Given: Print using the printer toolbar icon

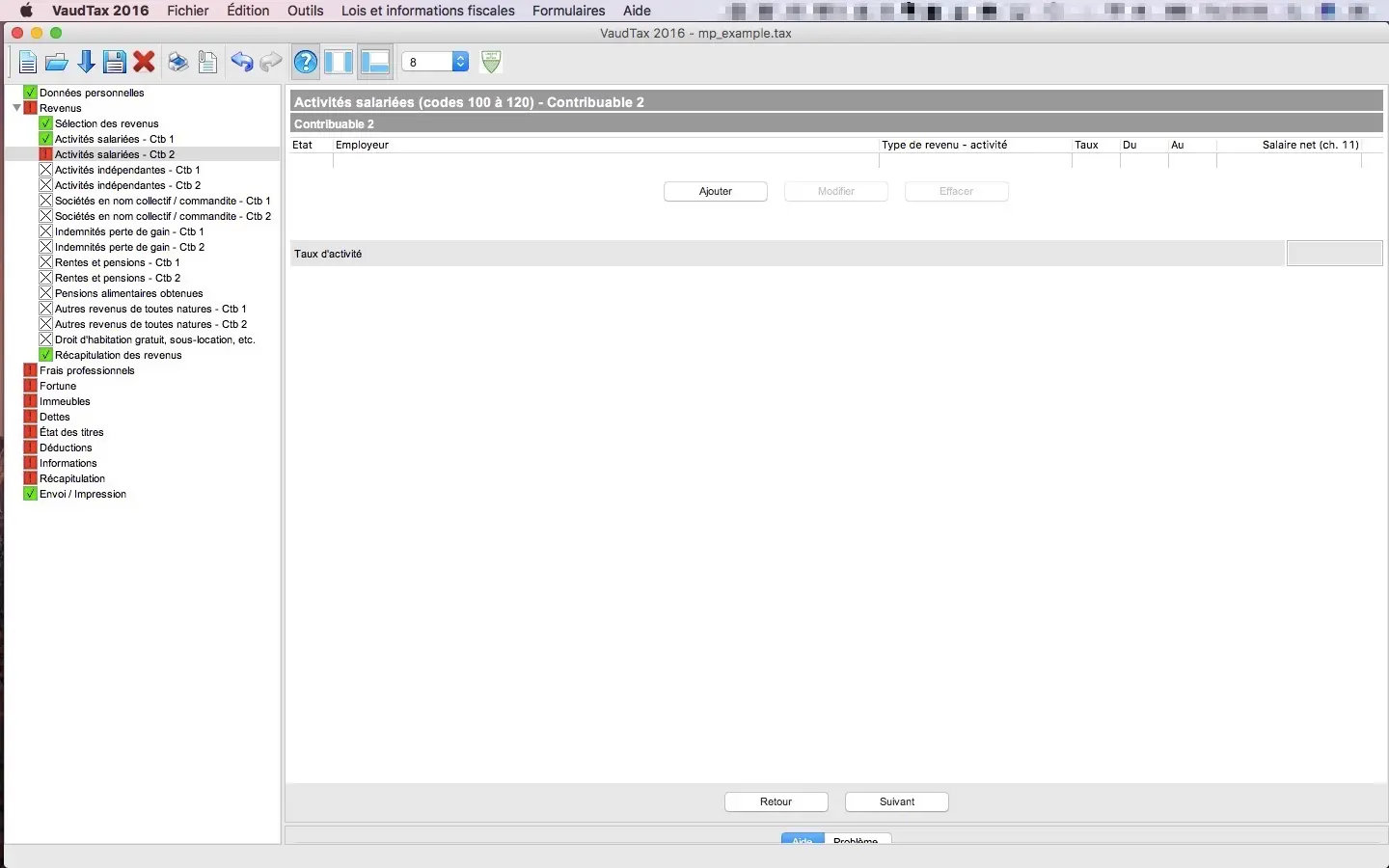Looking at the screenshot, I should tap(177, 63).
